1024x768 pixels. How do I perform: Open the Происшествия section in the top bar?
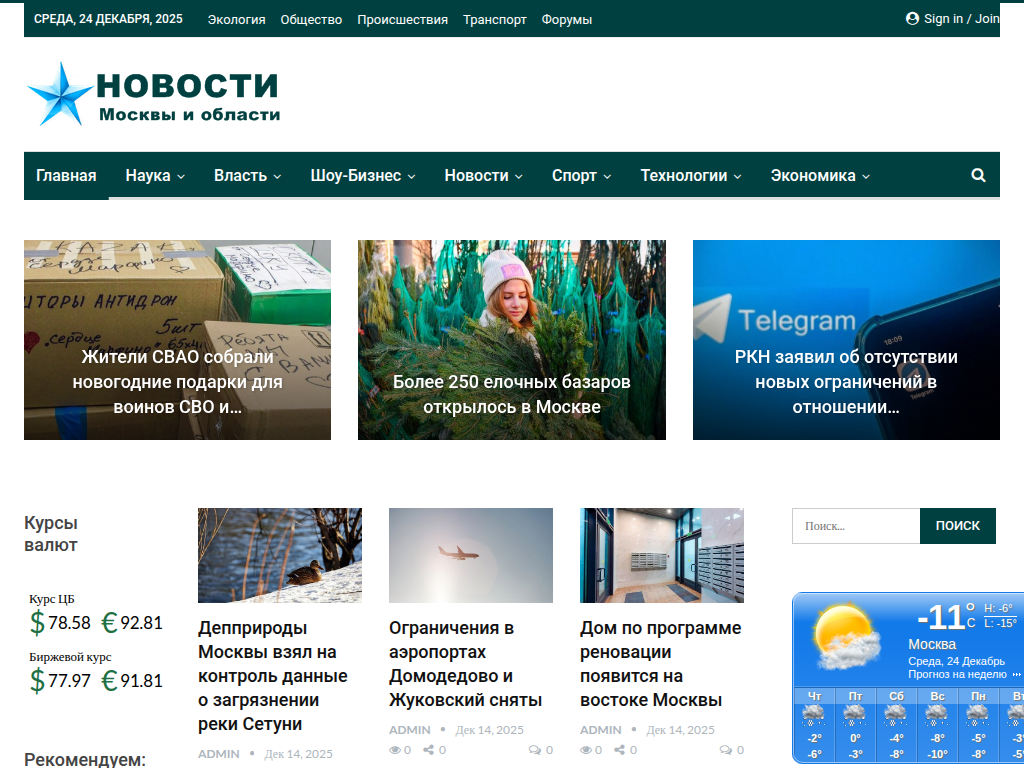402,18
